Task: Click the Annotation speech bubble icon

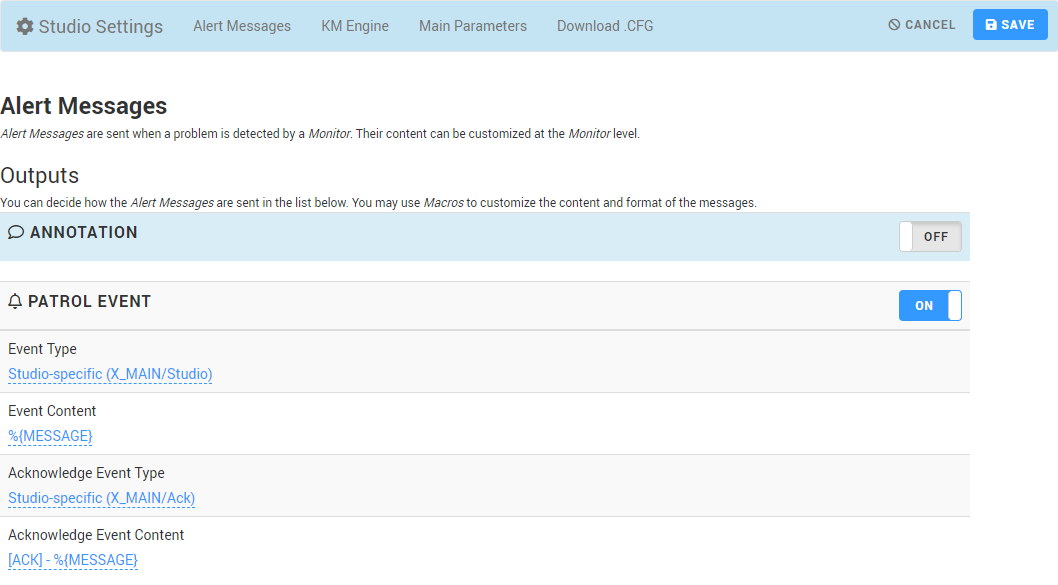Action: [15, 231]
